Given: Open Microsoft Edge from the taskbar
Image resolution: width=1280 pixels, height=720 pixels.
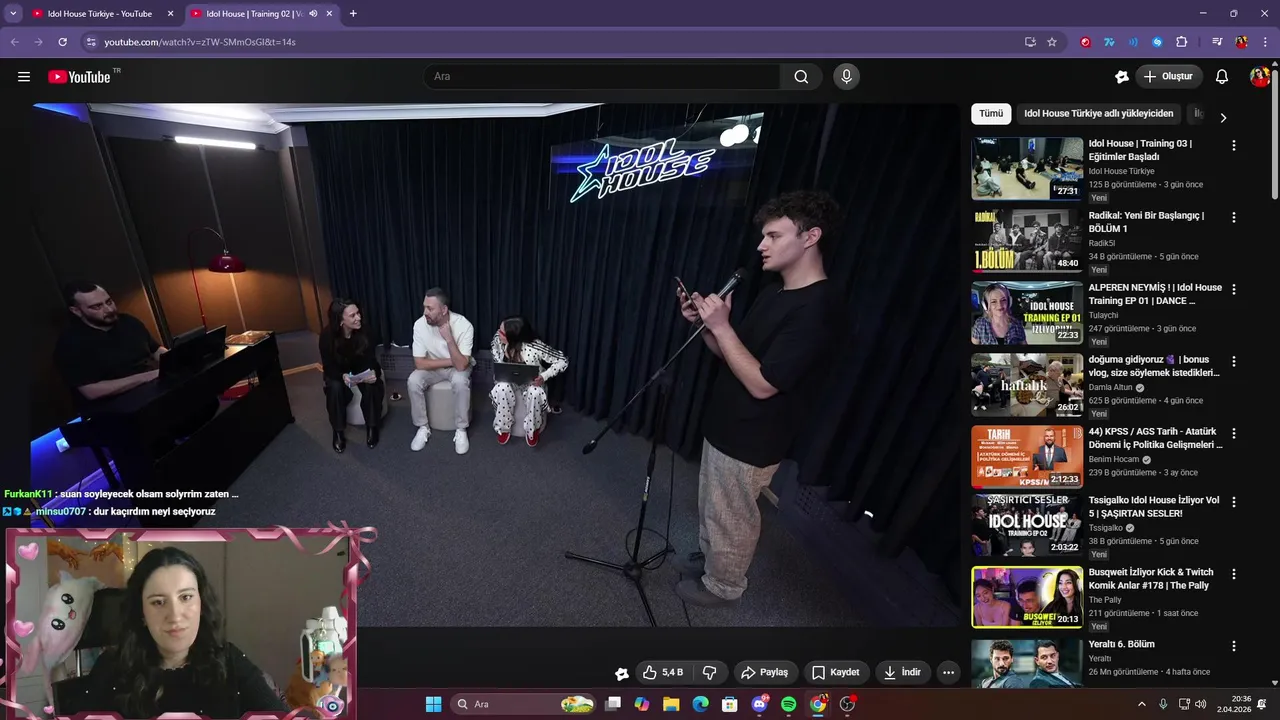Looking at the screenshot, I should tap(700, 704).
